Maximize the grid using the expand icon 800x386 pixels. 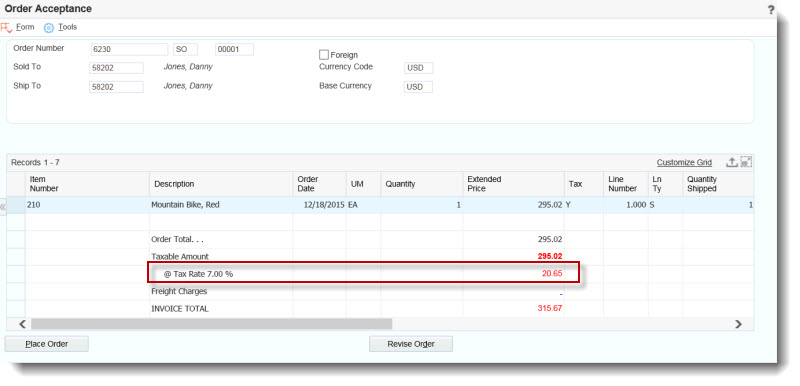[x=746, y=162]
